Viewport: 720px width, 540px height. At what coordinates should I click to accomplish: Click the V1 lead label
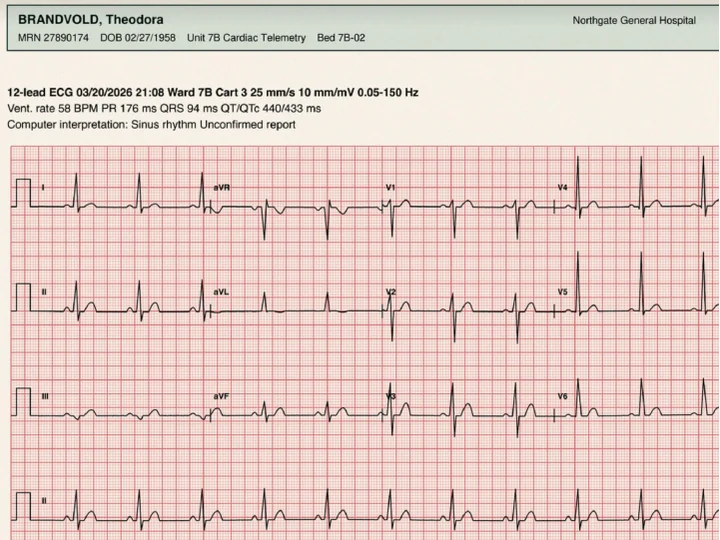click(390, 187)
